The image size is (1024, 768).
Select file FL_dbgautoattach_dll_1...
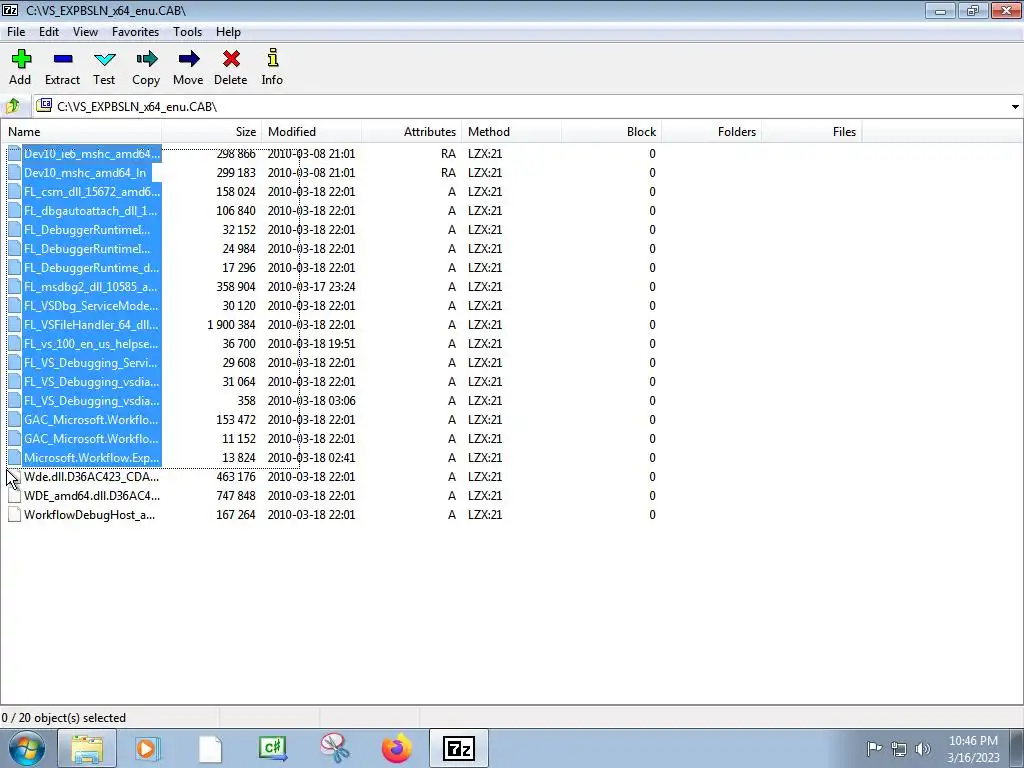point(91,211)
